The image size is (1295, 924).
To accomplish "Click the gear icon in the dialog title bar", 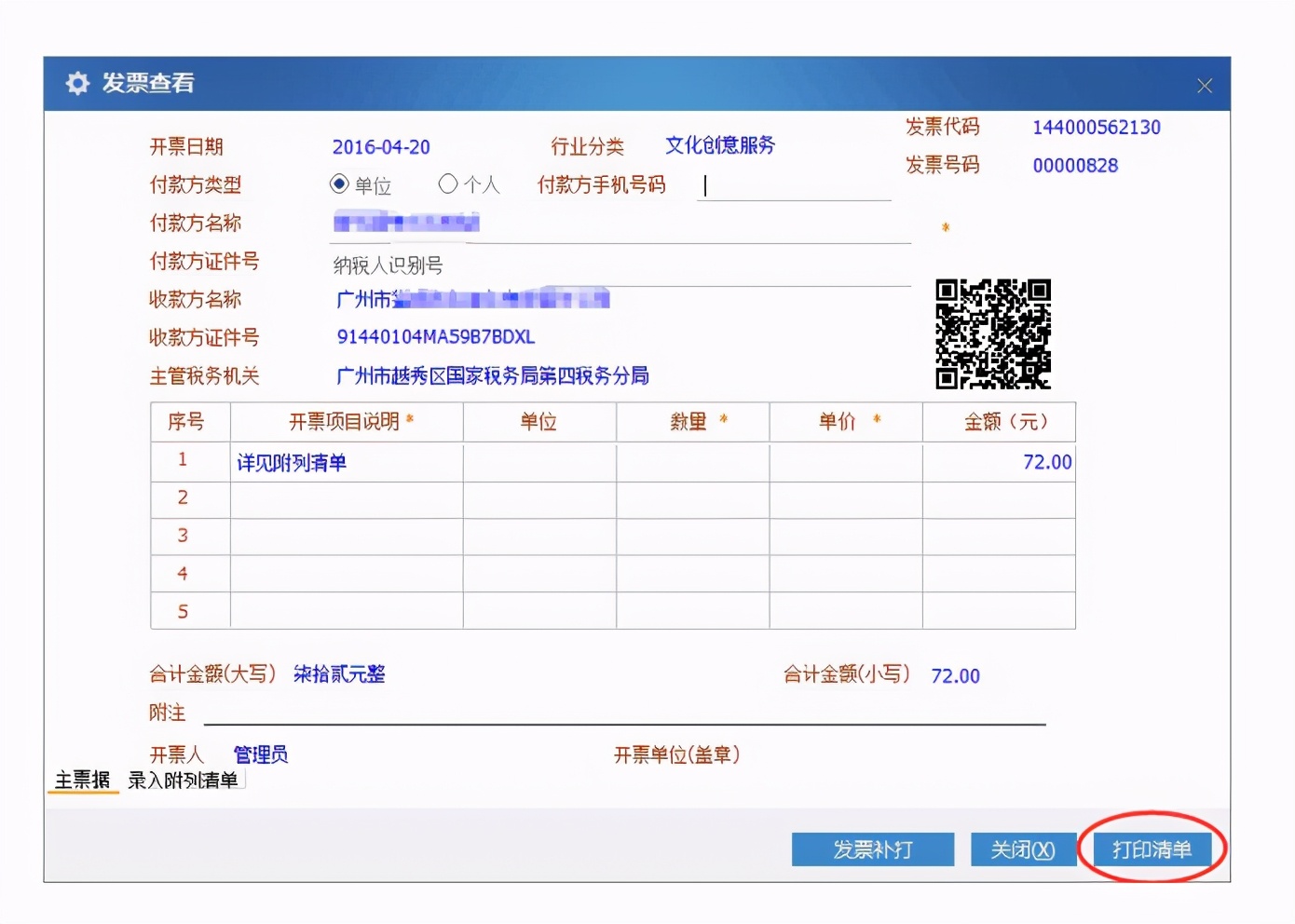I will 78,83.
